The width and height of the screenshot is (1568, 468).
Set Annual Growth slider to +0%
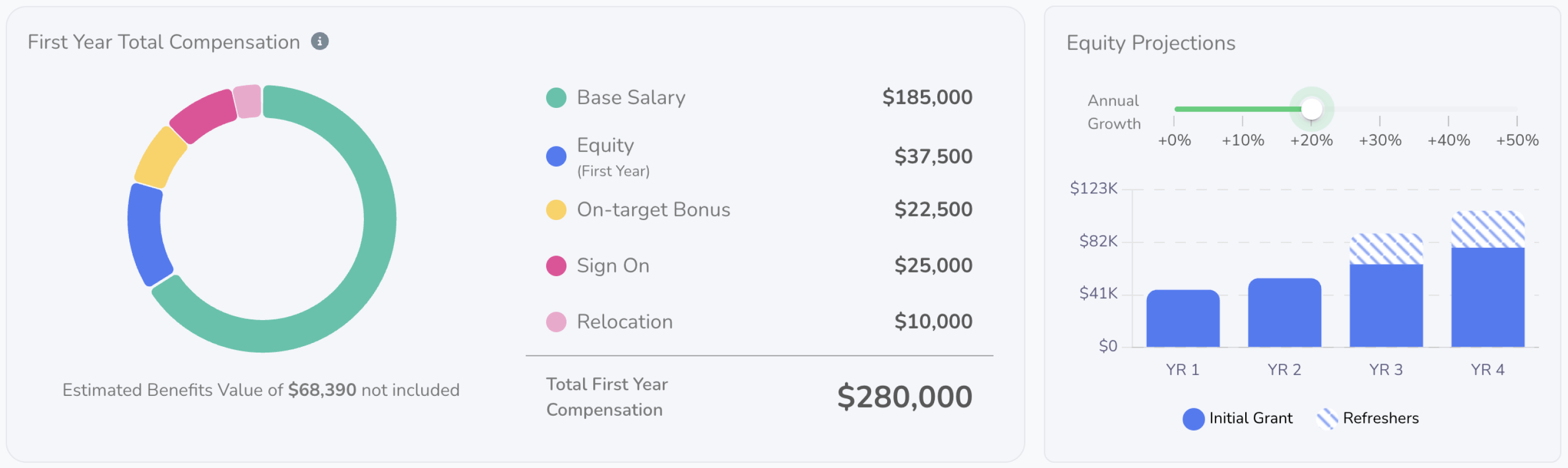tap(1175, 109)
